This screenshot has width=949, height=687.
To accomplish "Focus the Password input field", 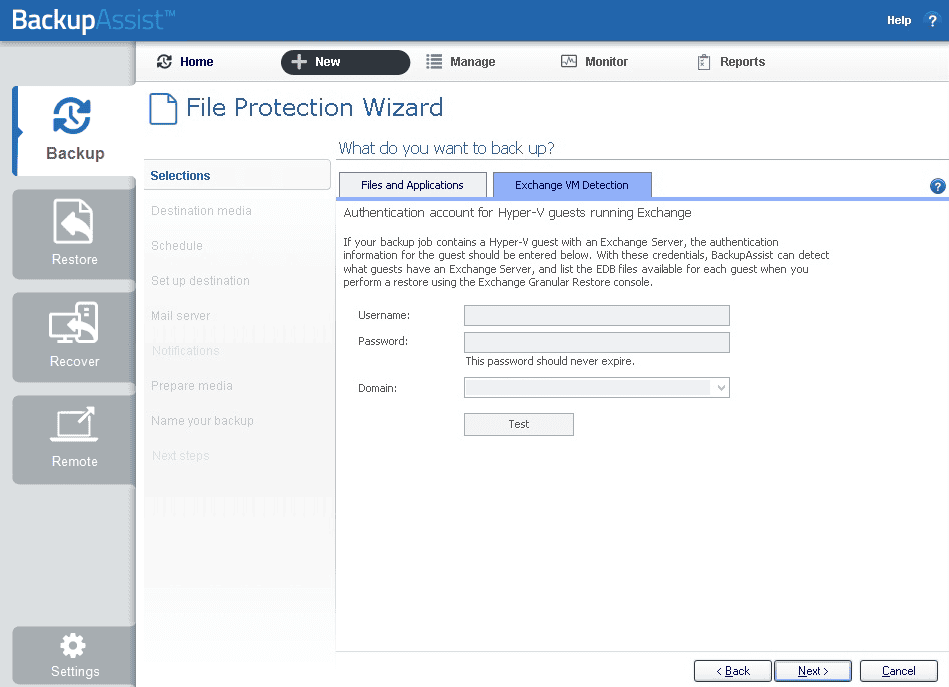I will (x=596, y=343).
